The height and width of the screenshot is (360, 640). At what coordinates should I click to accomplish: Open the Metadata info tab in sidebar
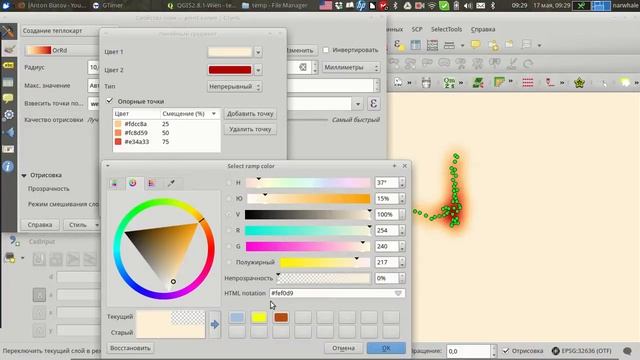tap(8, 166)
